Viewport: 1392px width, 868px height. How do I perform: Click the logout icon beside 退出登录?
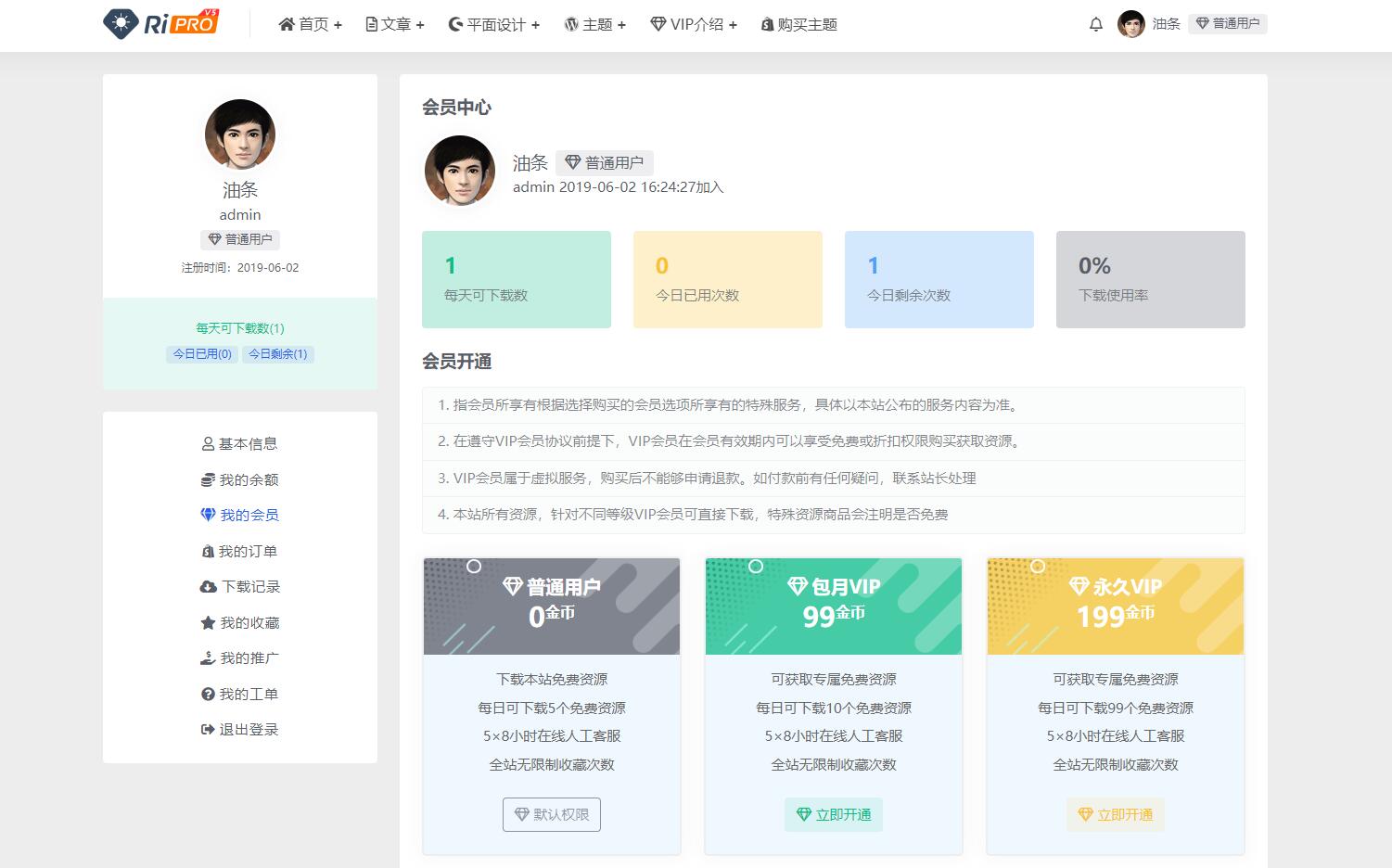pos(208,730)
